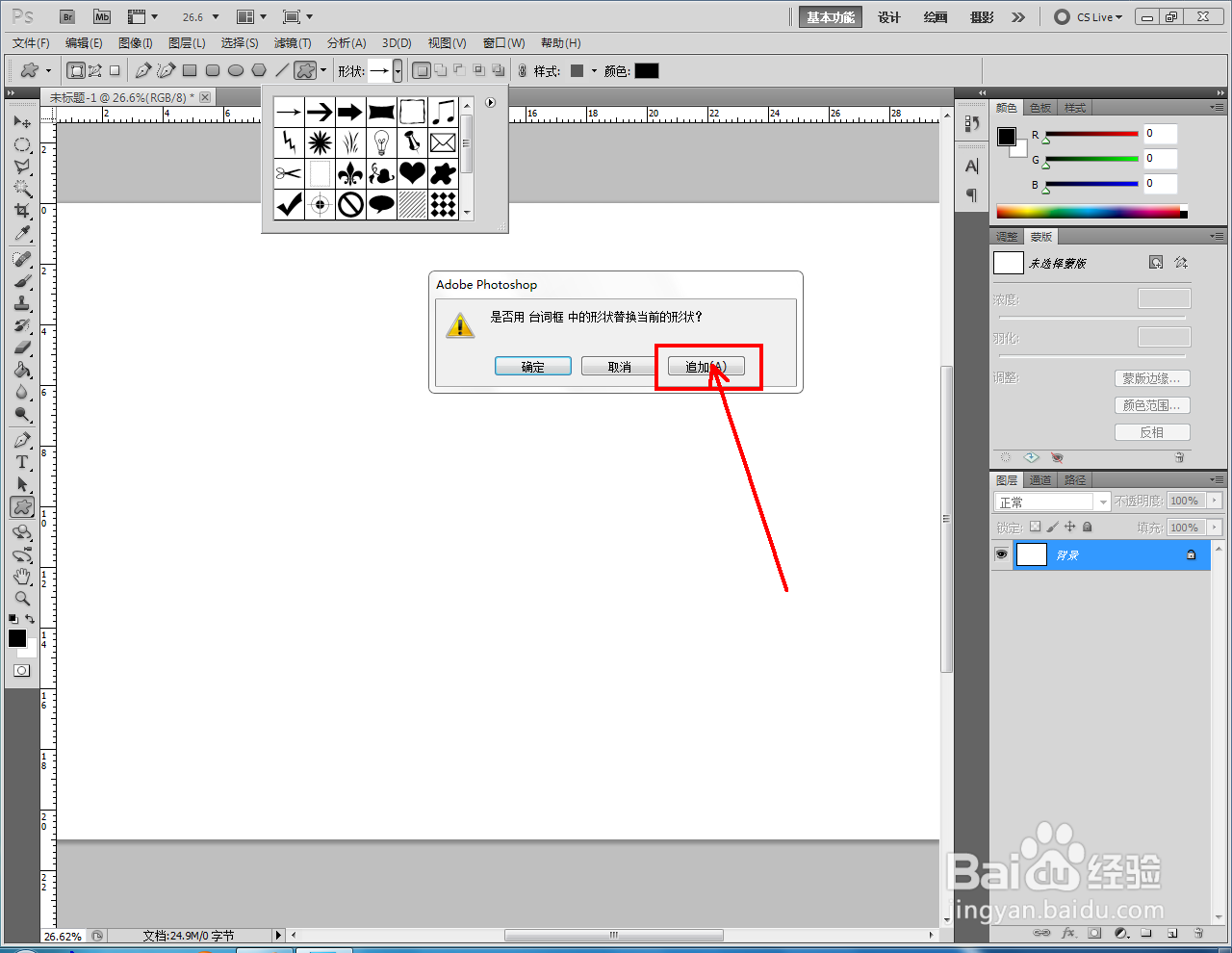Toggle Fill Pixels mode in options bar

[115, 70]
